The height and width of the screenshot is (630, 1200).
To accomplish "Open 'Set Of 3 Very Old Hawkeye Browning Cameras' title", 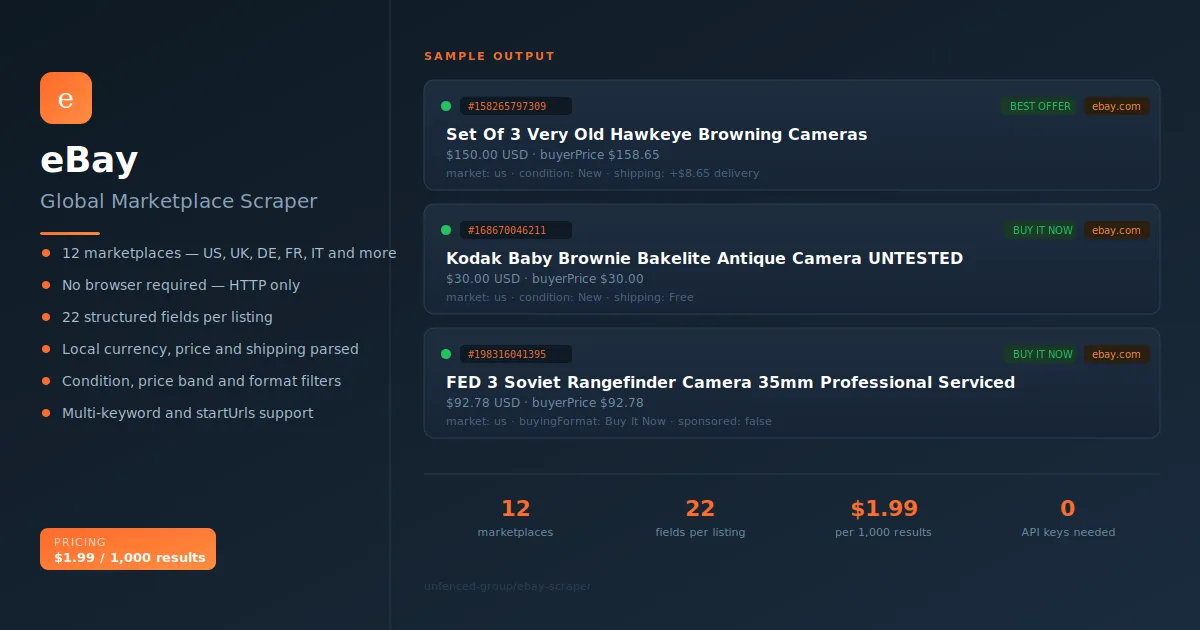I will tap(657, 134).
